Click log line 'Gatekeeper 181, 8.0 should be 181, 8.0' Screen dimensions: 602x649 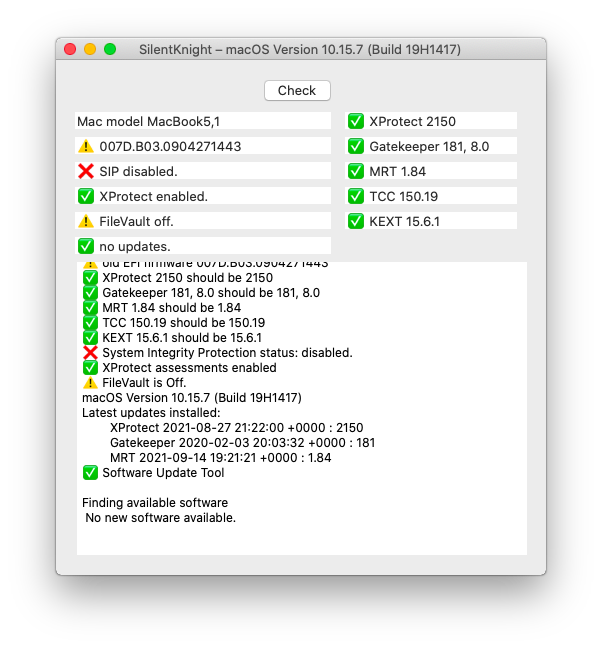[x=211, y=293]
